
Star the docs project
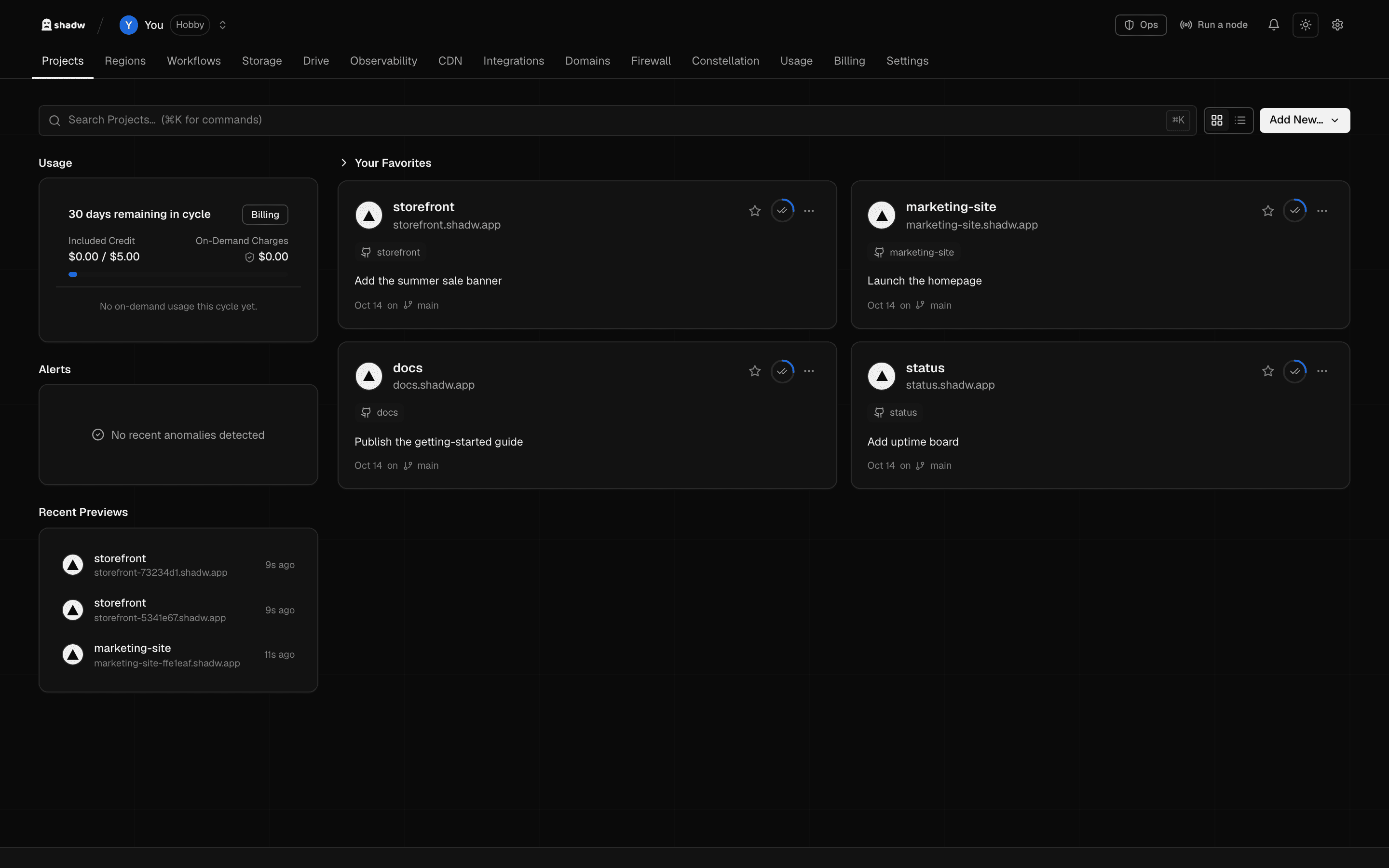755,371
